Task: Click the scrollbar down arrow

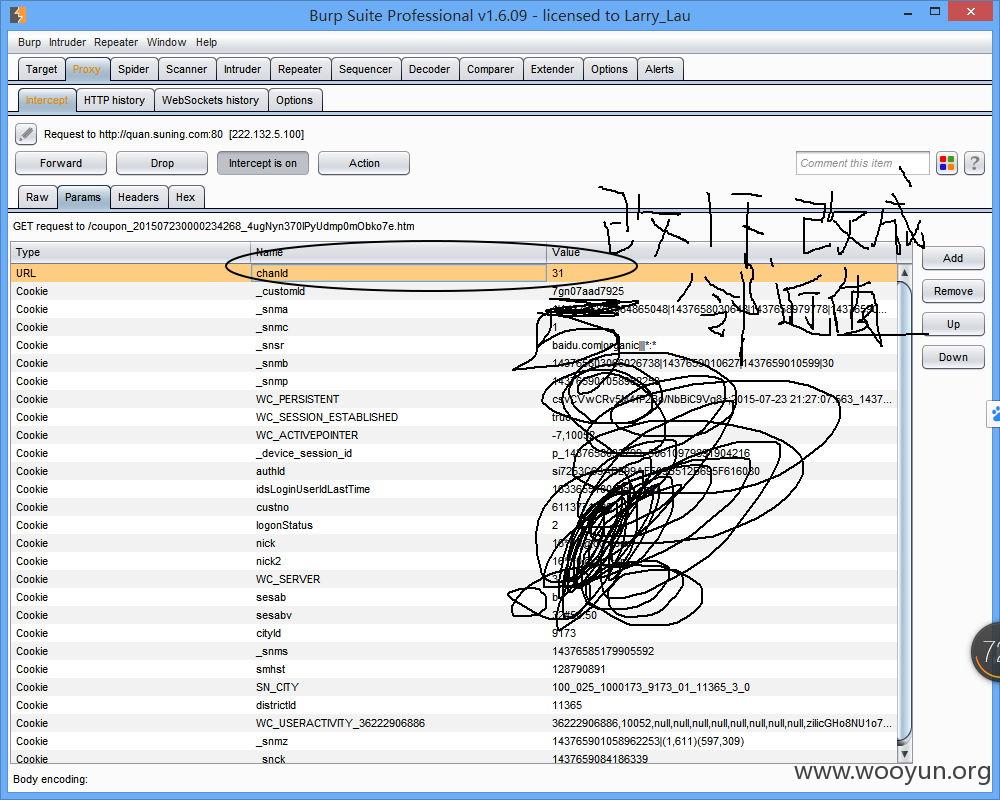Action: [904, 754]
